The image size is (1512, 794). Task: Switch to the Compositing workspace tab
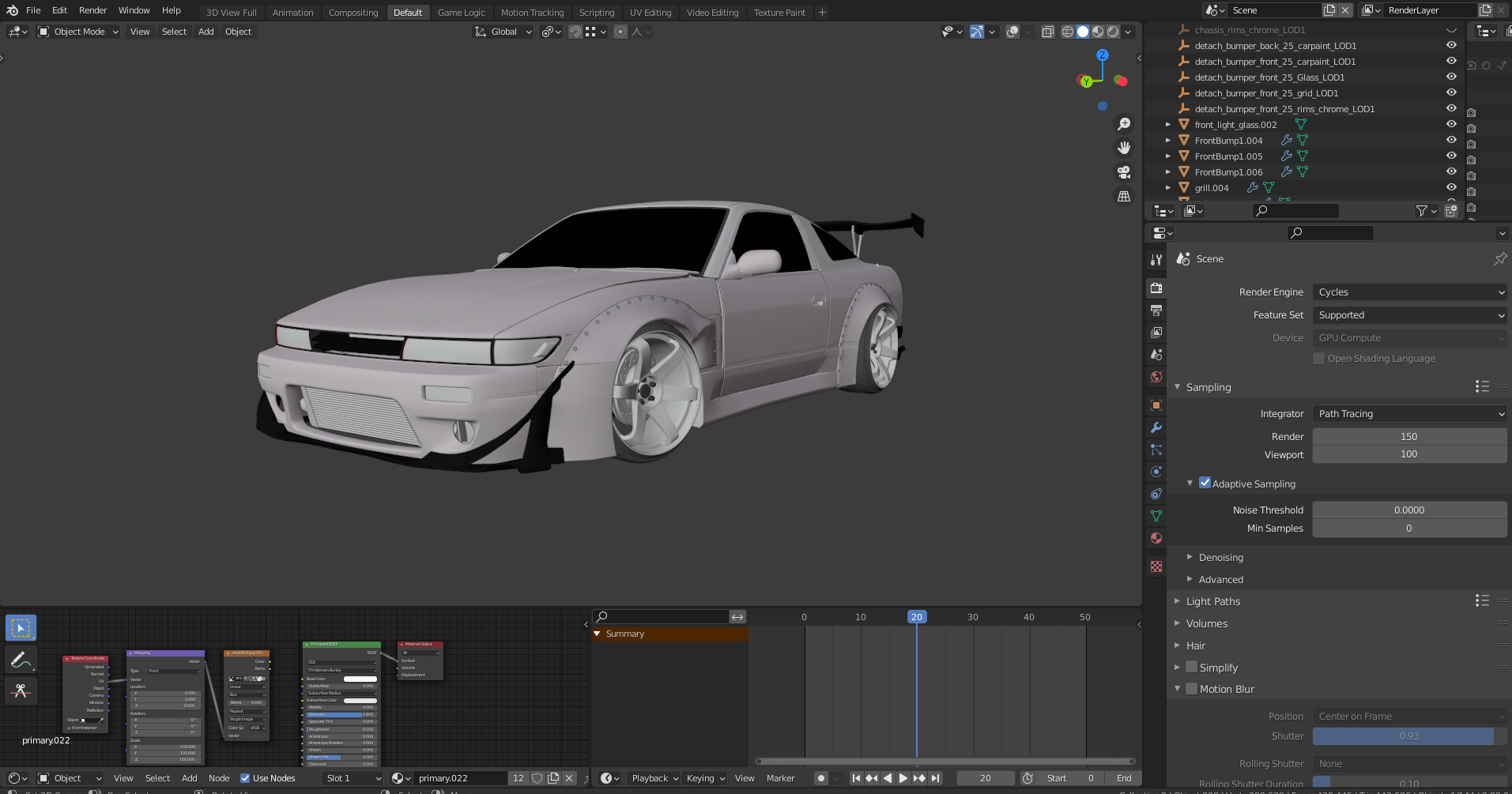click(x=353, y=13)
